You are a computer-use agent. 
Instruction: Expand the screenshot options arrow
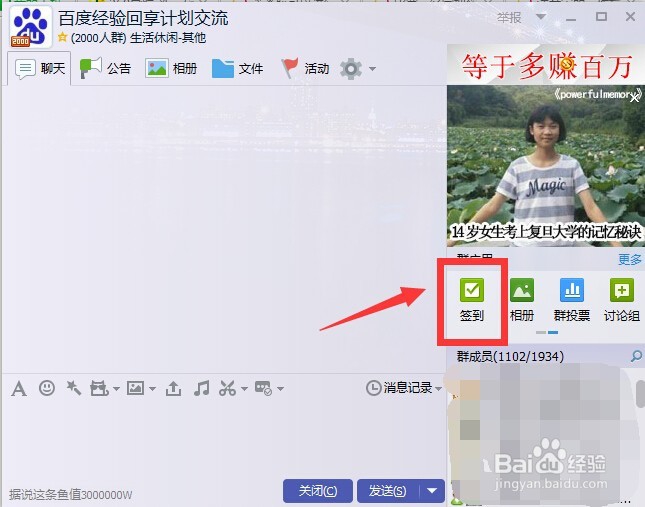pos(244,389)
